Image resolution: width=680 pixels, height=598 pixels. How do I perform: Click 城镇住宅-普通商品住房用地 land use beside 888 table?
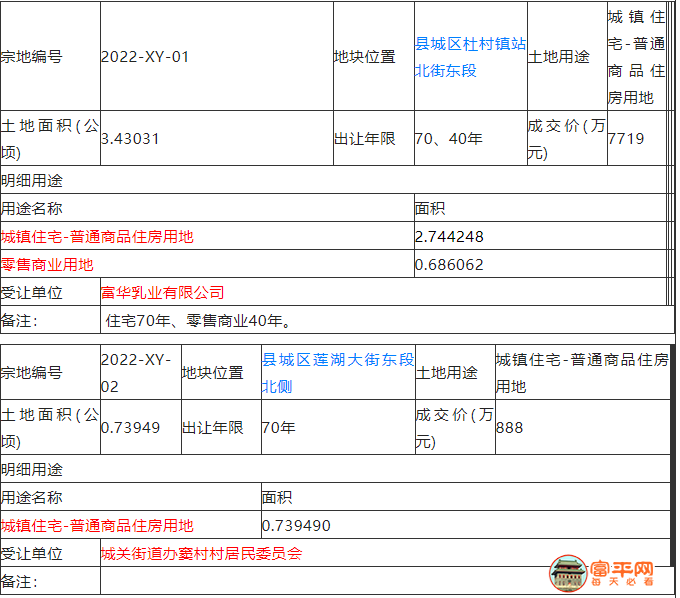582,373
